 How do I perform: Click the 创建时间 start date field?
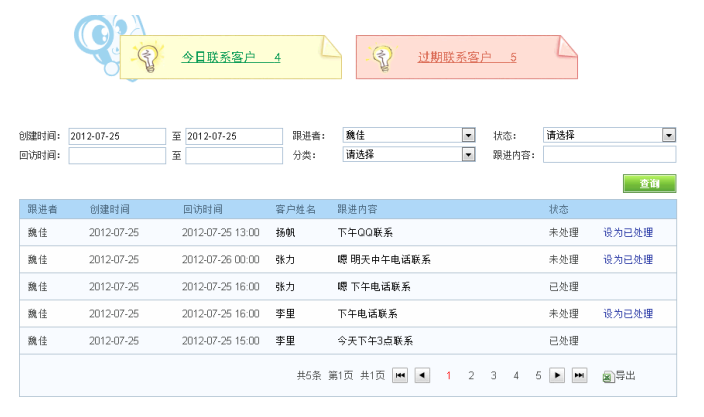[117, 136]
